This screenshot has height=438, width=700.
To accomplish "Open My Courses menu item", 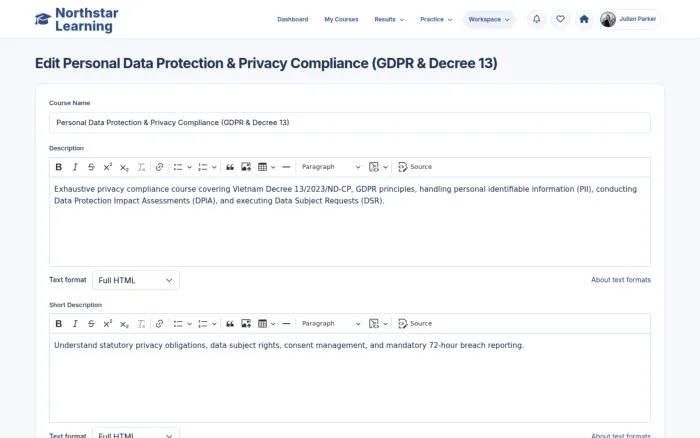I will [x=341, y=19].
